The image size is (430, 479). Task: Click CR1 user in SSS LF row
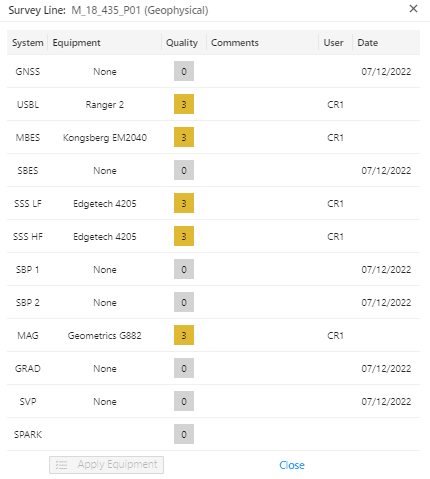tap(335, 203)
